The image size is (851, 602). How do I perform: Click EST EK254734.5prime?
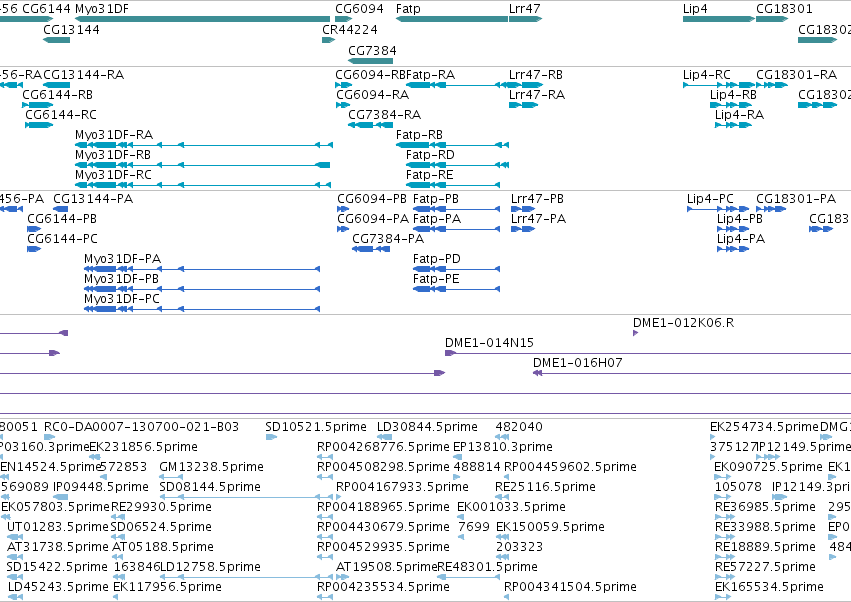coord(713,437)
